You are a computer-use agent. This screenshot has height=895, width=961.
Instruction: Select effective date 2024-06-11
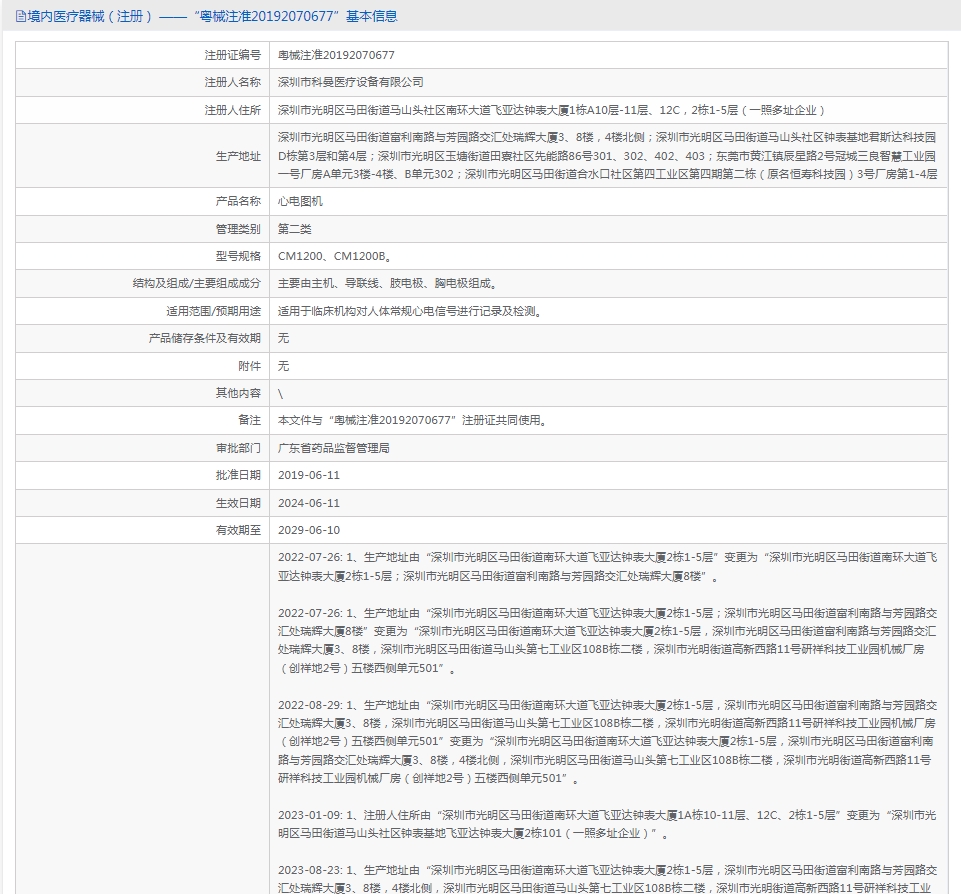click(309, 503)
